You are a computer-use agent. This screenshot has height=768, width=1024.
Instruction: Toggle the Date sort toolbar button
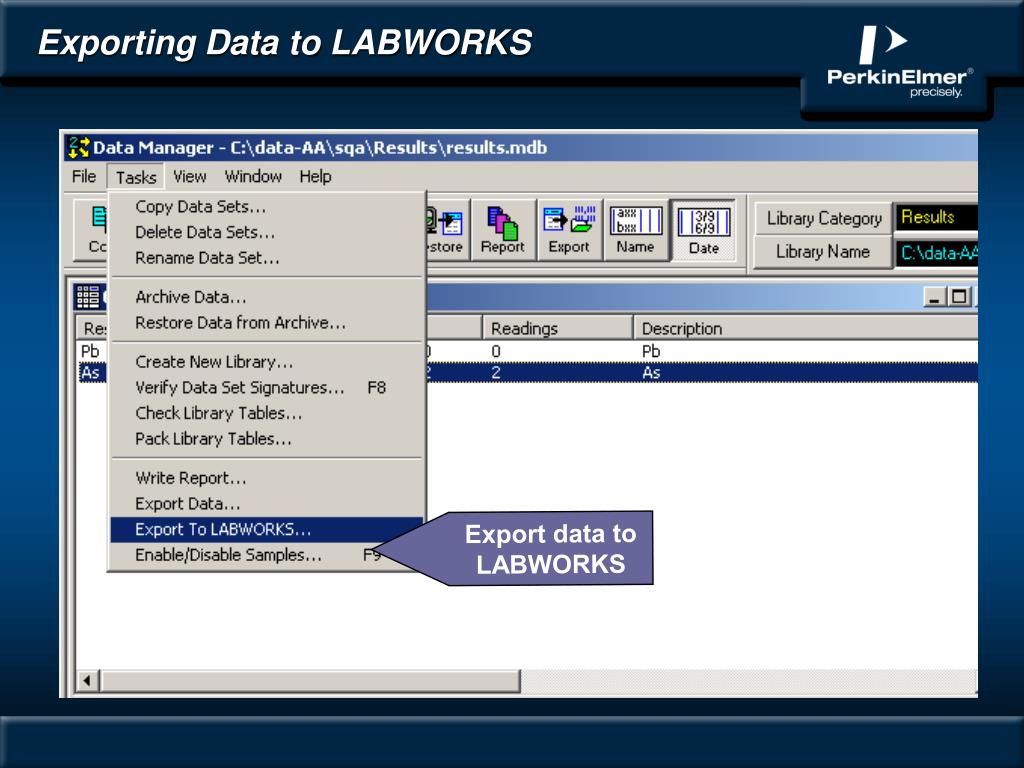tap(703, 230)
